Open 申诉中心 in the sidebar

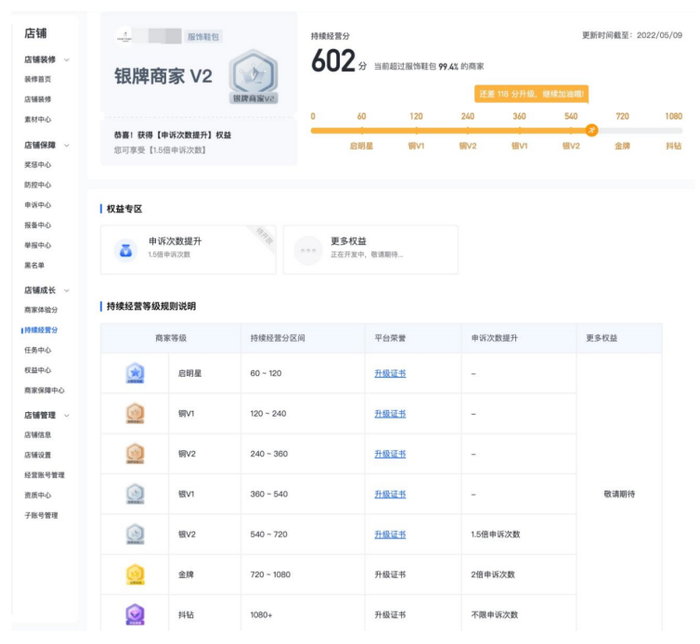(38, 205)
